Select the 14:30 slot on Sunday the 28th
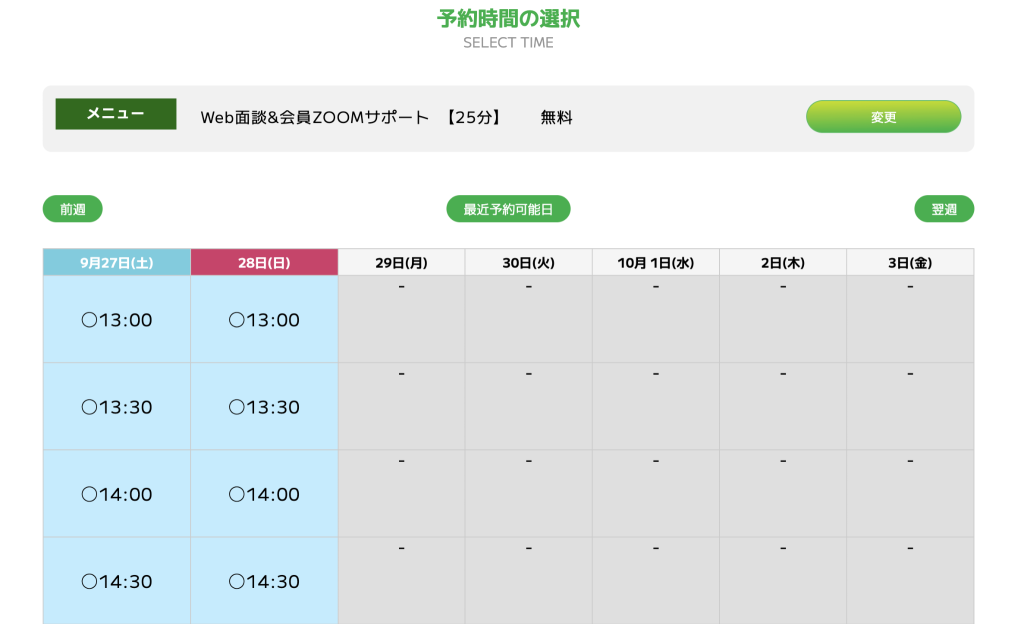Screen dimensions: 1024x624 263,581
